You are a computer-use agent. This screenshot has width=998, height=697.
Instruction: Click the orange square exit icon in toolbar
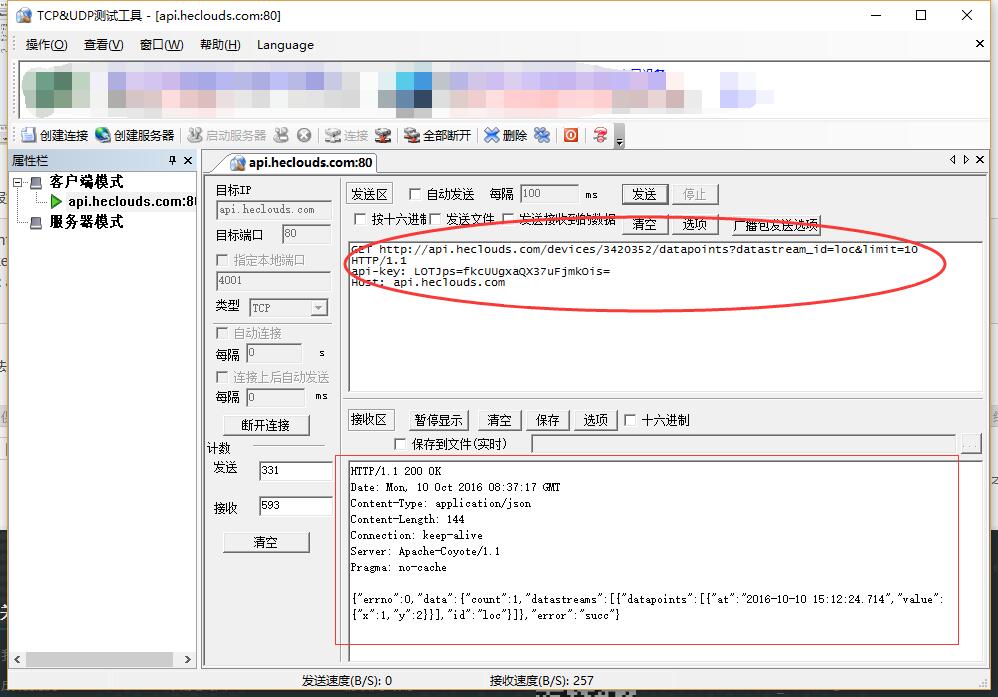(571, 135)
